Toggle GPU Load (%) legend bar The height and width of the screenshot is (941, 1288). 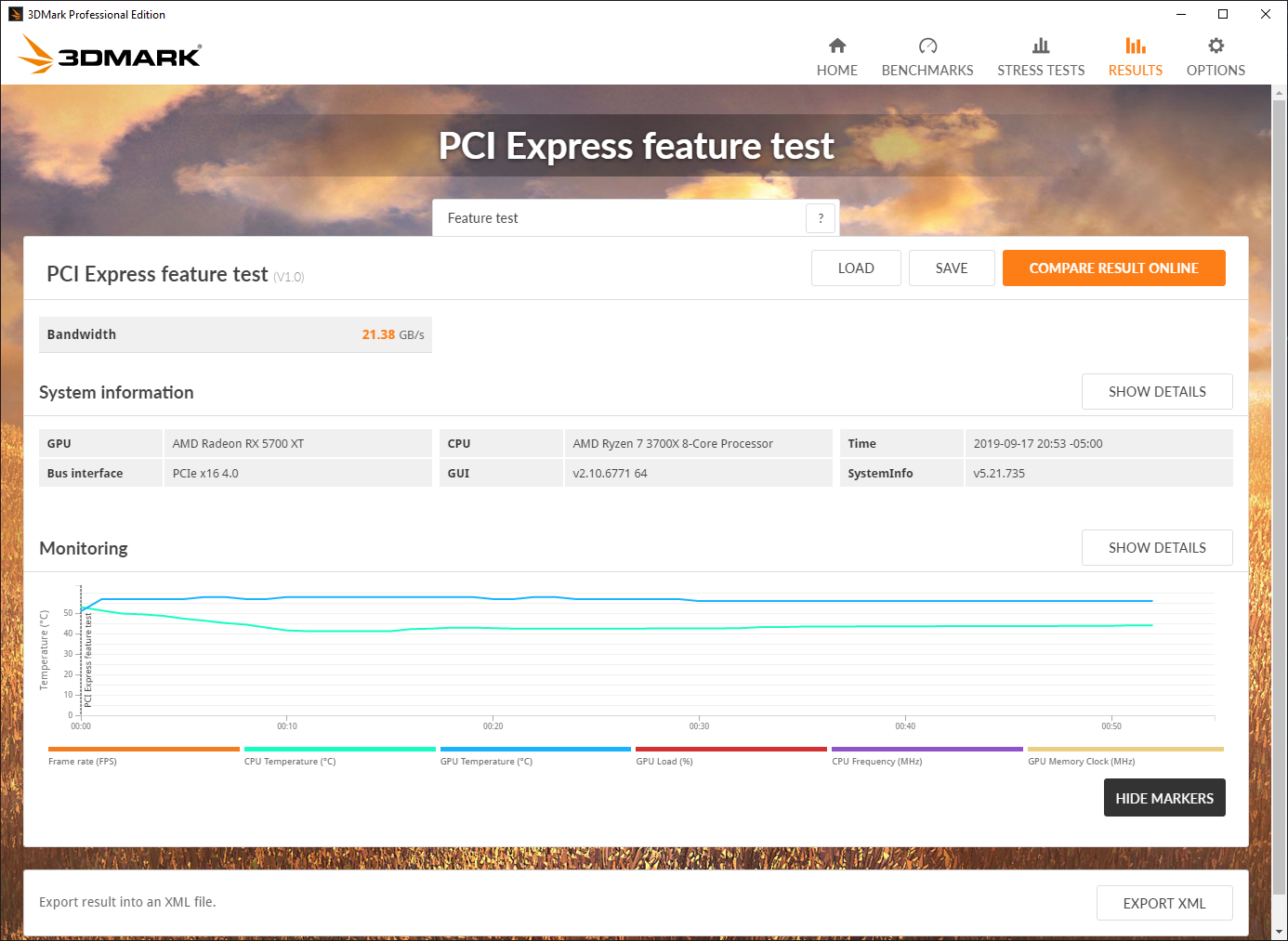tap(731, 749)
